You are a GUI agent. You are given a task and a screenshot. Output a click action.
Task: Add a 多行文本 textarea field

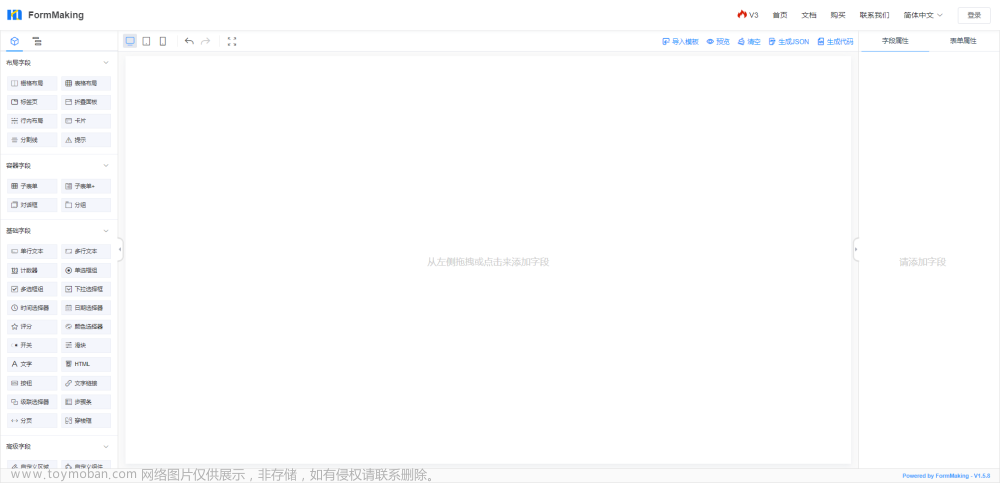click(x=86, y=251)
